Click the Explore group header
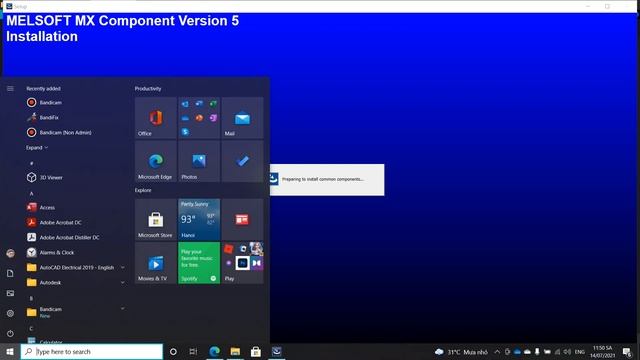The image size is (640, 360). click(143, 190)
